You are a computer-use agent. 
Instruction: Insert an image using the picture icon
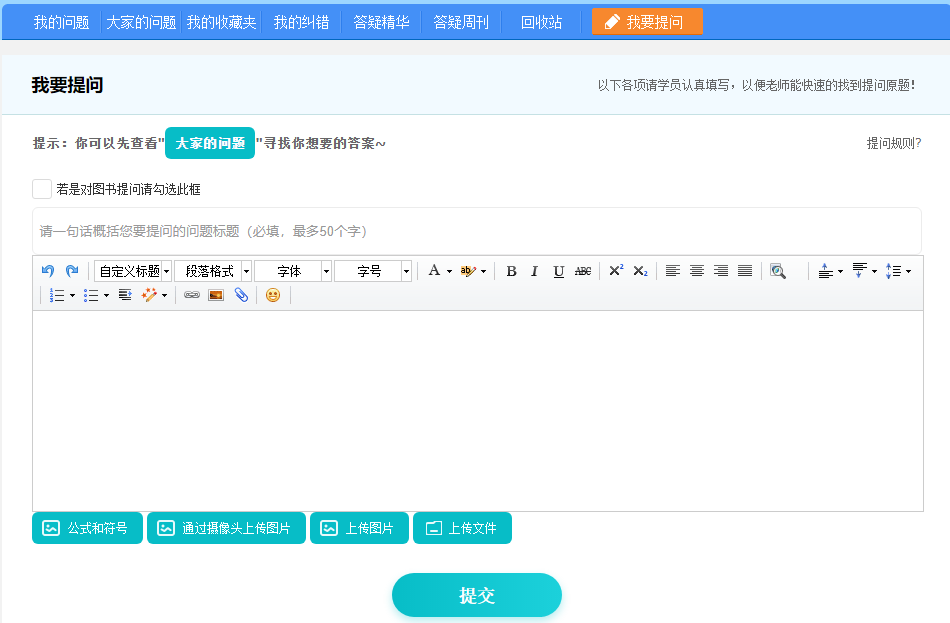click(214, 296)
